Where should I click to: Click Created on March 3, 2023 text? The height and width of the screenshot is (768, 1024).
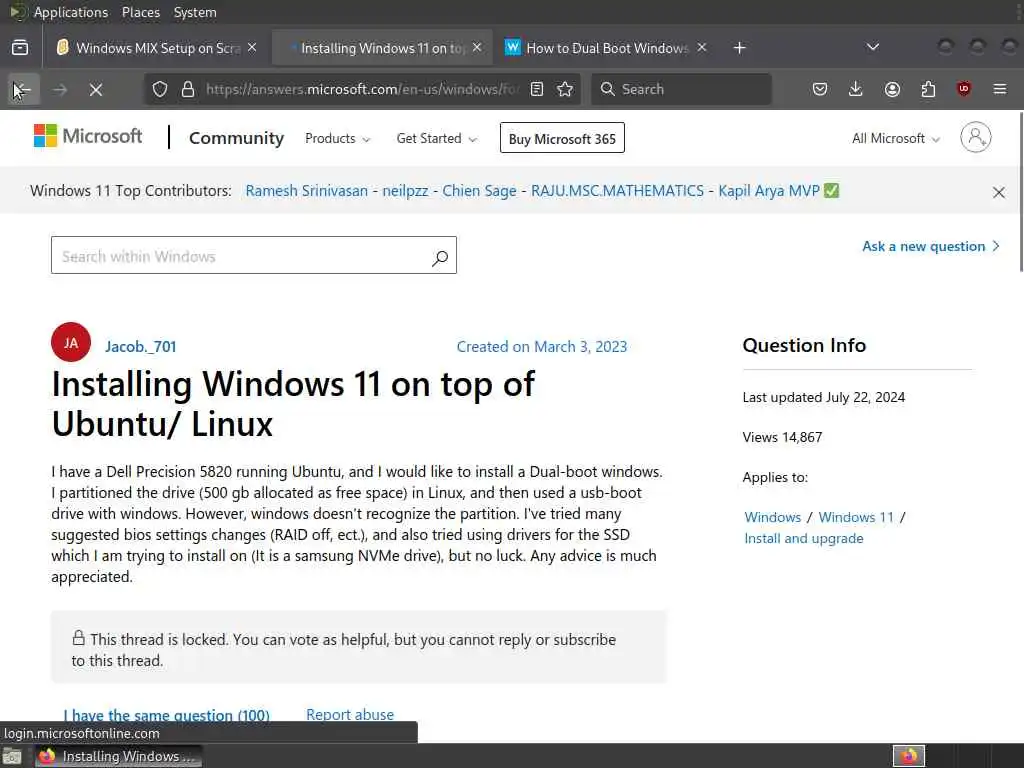542,347
